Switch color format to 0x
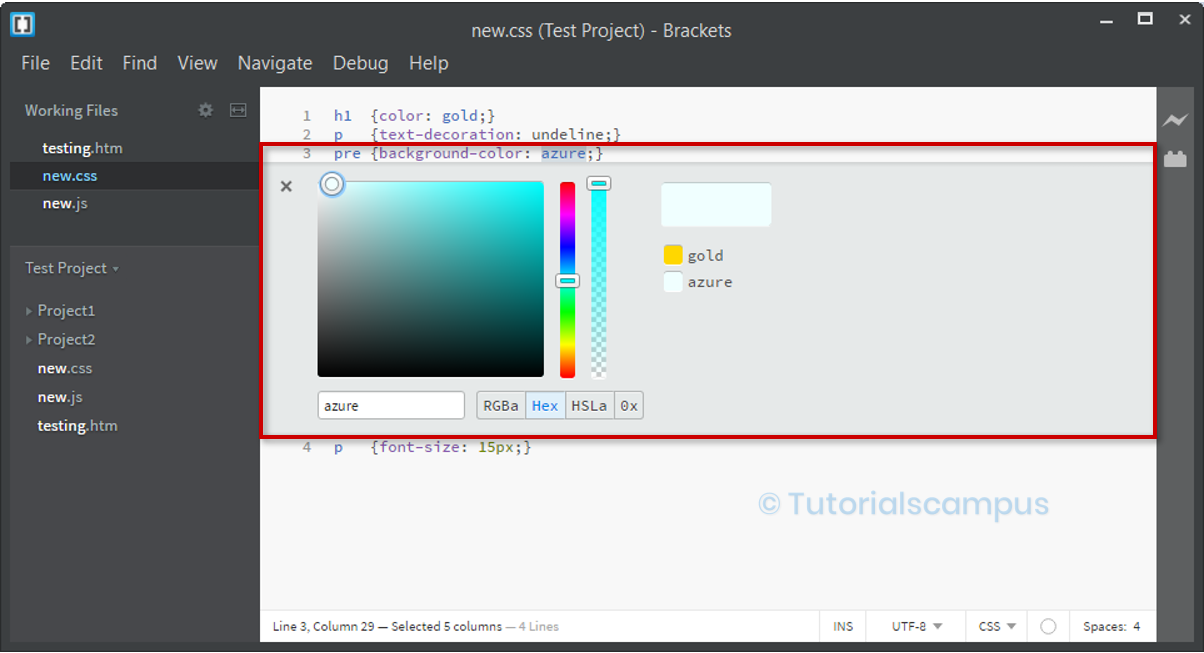This screenshot has height=653, width=1204. (x=628, y=405)
